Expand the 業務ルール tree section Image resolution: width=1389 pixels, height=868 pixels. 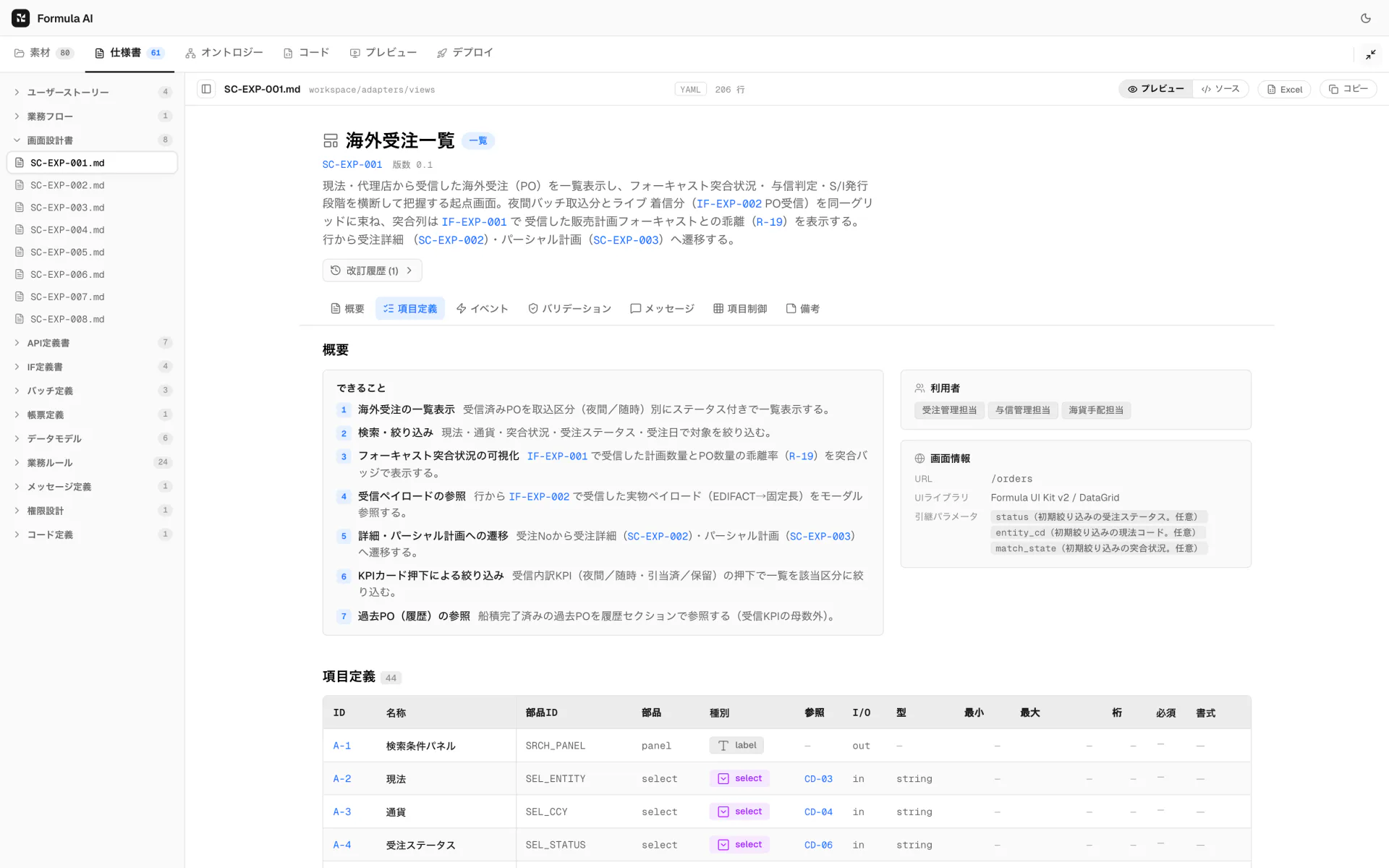[93, 462]
